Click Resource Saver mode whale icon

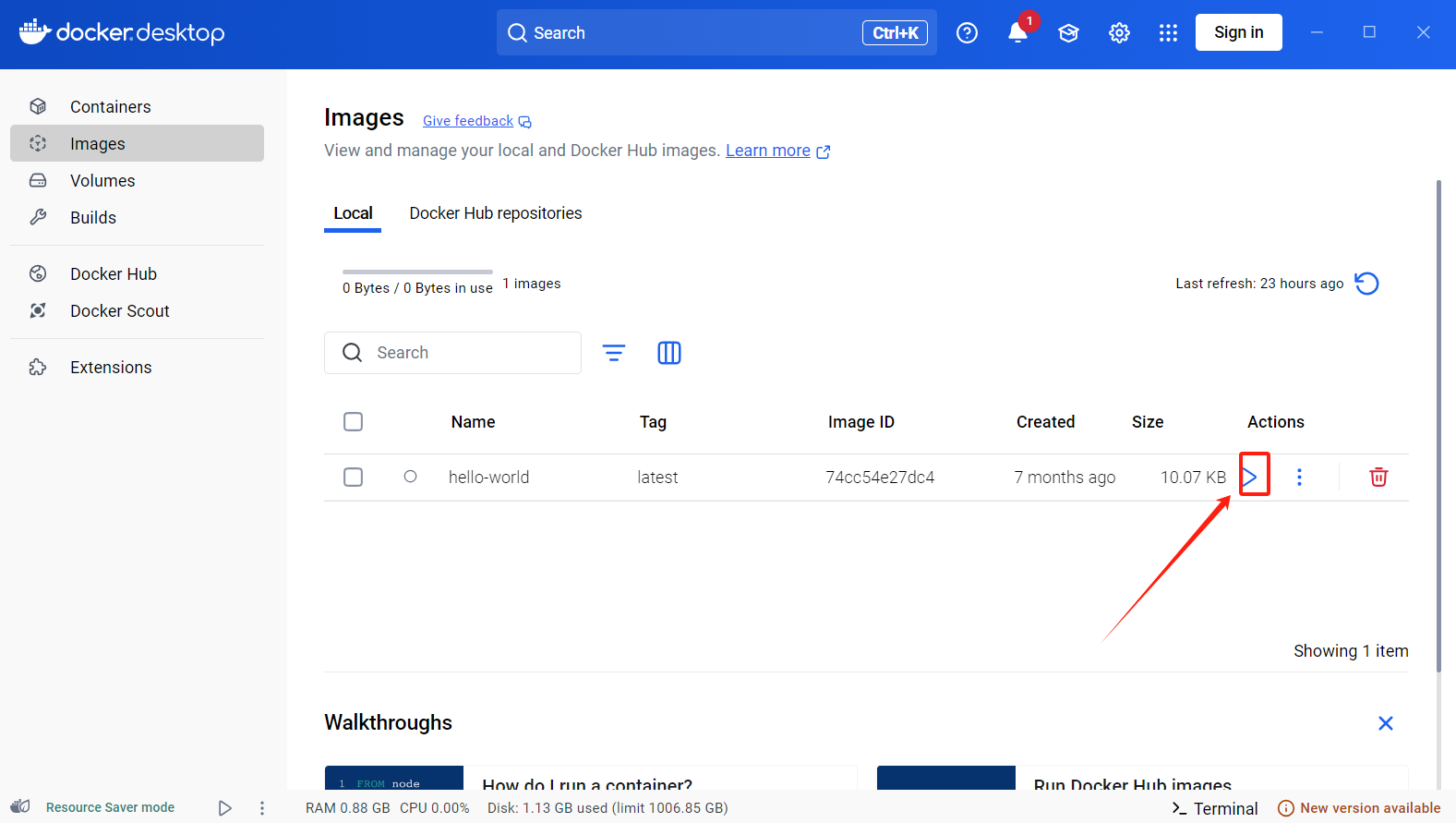pos(20,806)
